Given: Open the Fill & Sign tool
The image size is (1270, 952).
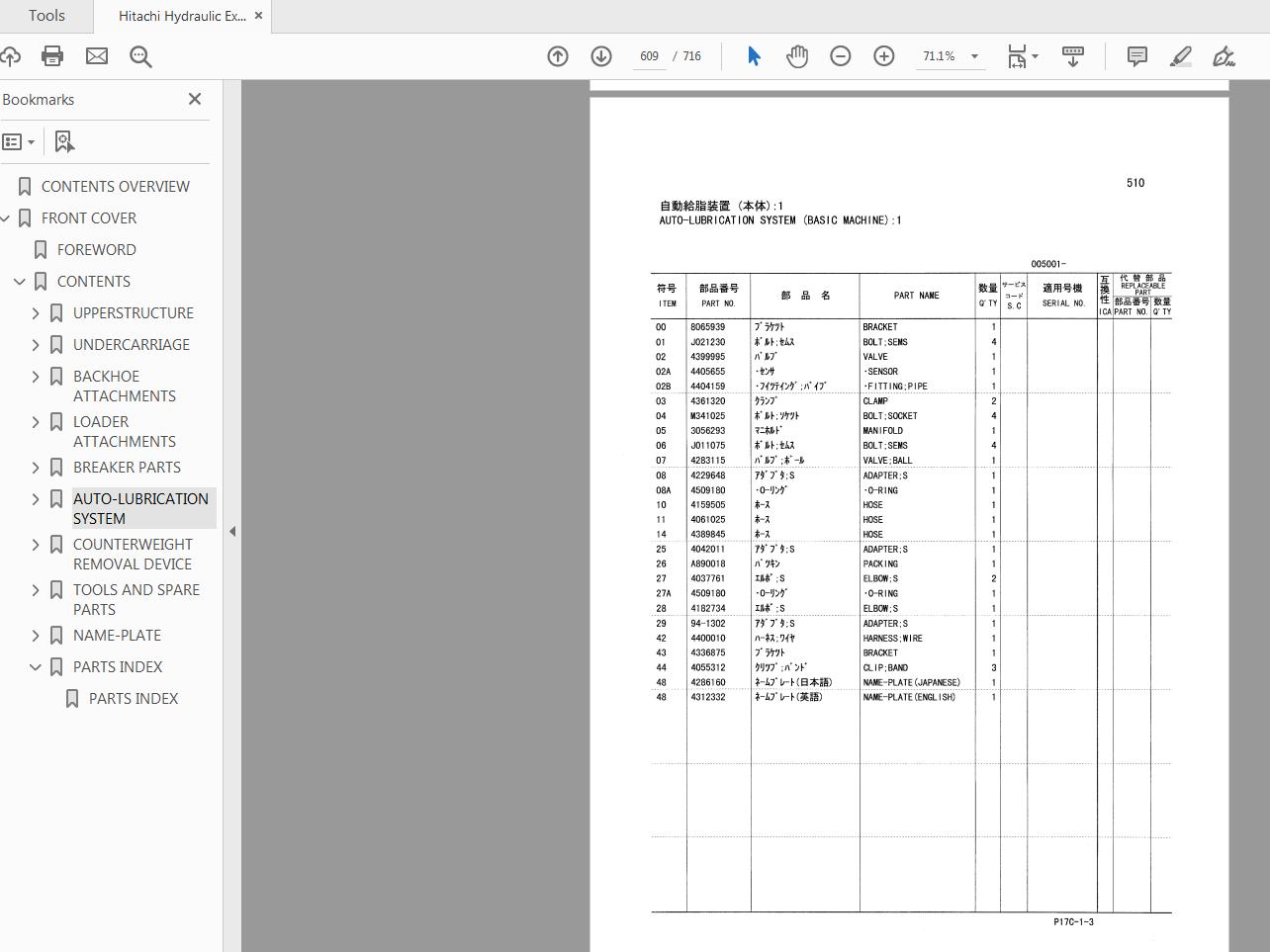Looking at the screenshot, I should pyautogui.click(x=1224, y=56).
